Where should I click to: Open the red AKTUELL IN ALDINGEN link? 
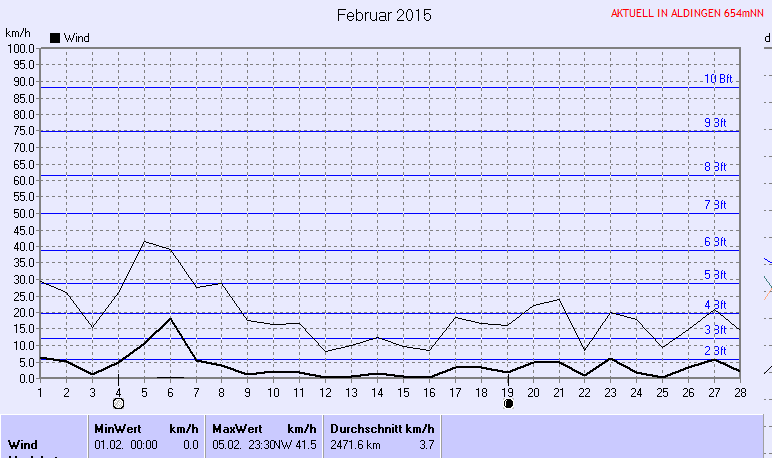click(x=687, y=15)
